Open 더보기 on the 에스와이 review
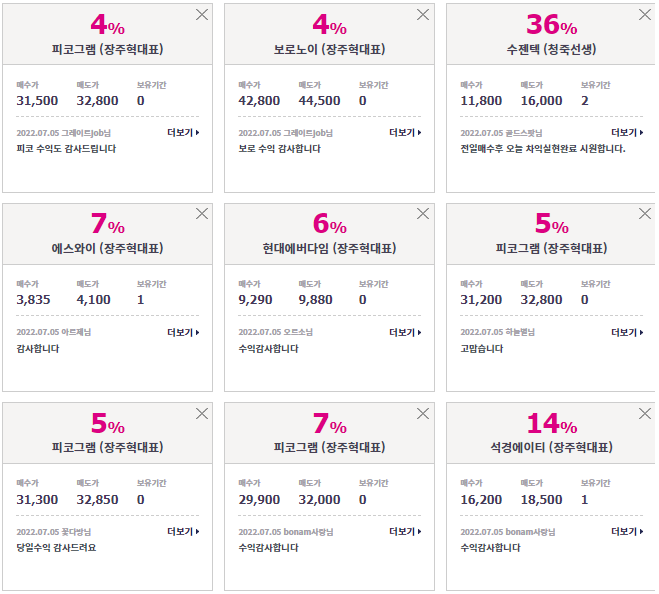This screenshot has width=659, height=594. (x=183, y=333)
